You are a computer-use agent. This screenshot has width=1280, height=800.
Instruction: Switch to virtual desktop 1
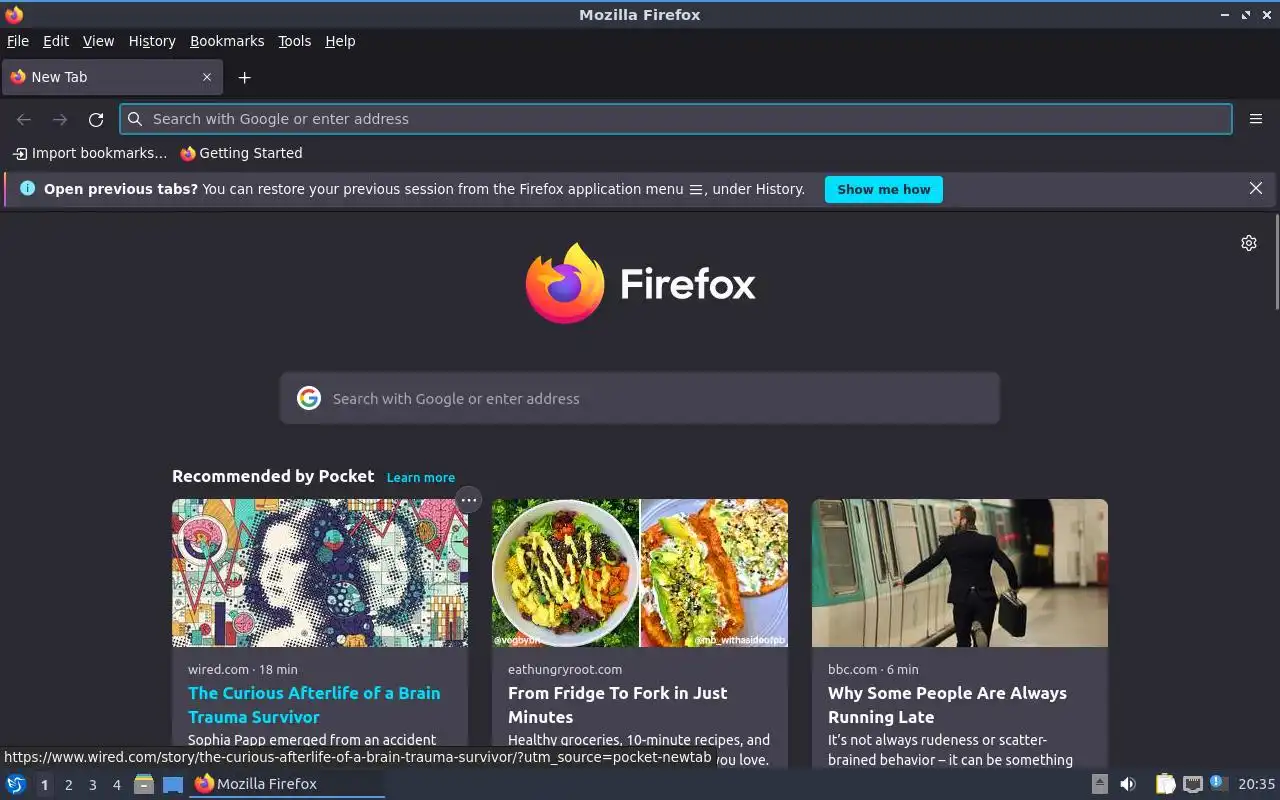tap(44, 785)
